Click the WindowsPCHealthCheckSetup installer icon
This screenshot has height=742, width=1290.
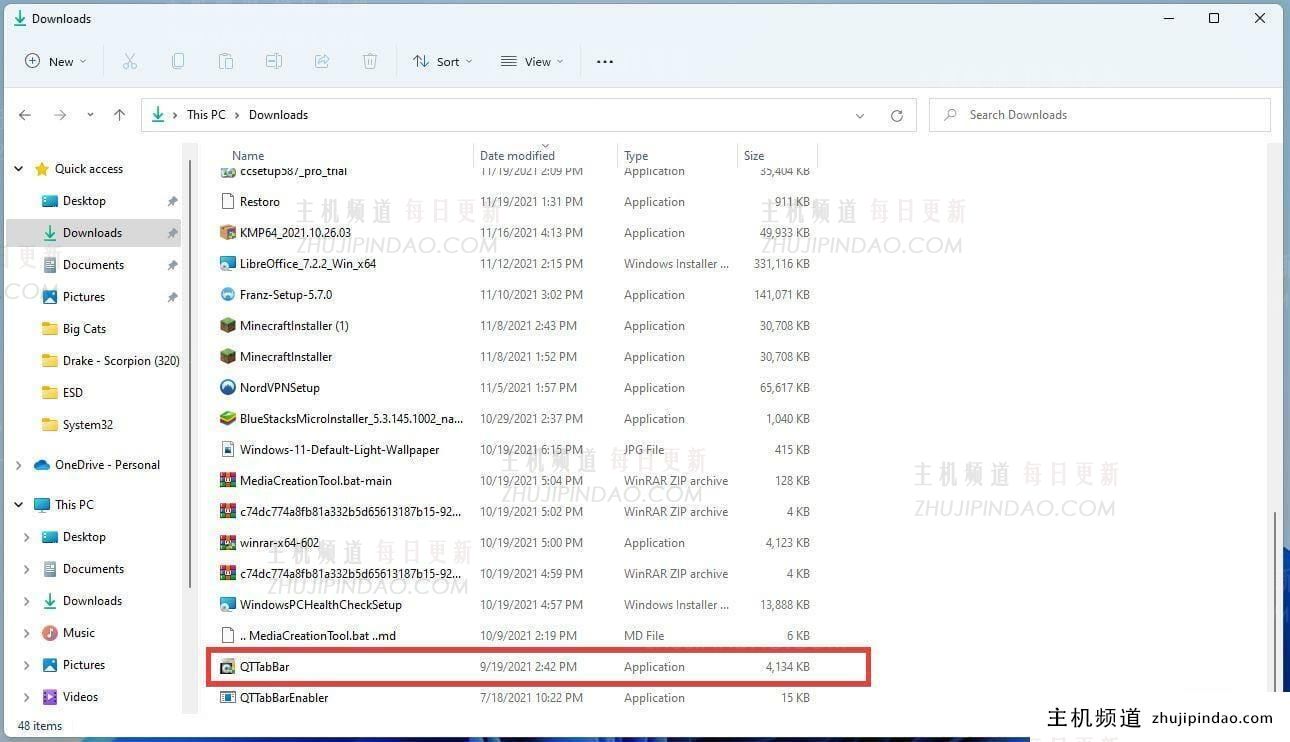click(228, 605)
